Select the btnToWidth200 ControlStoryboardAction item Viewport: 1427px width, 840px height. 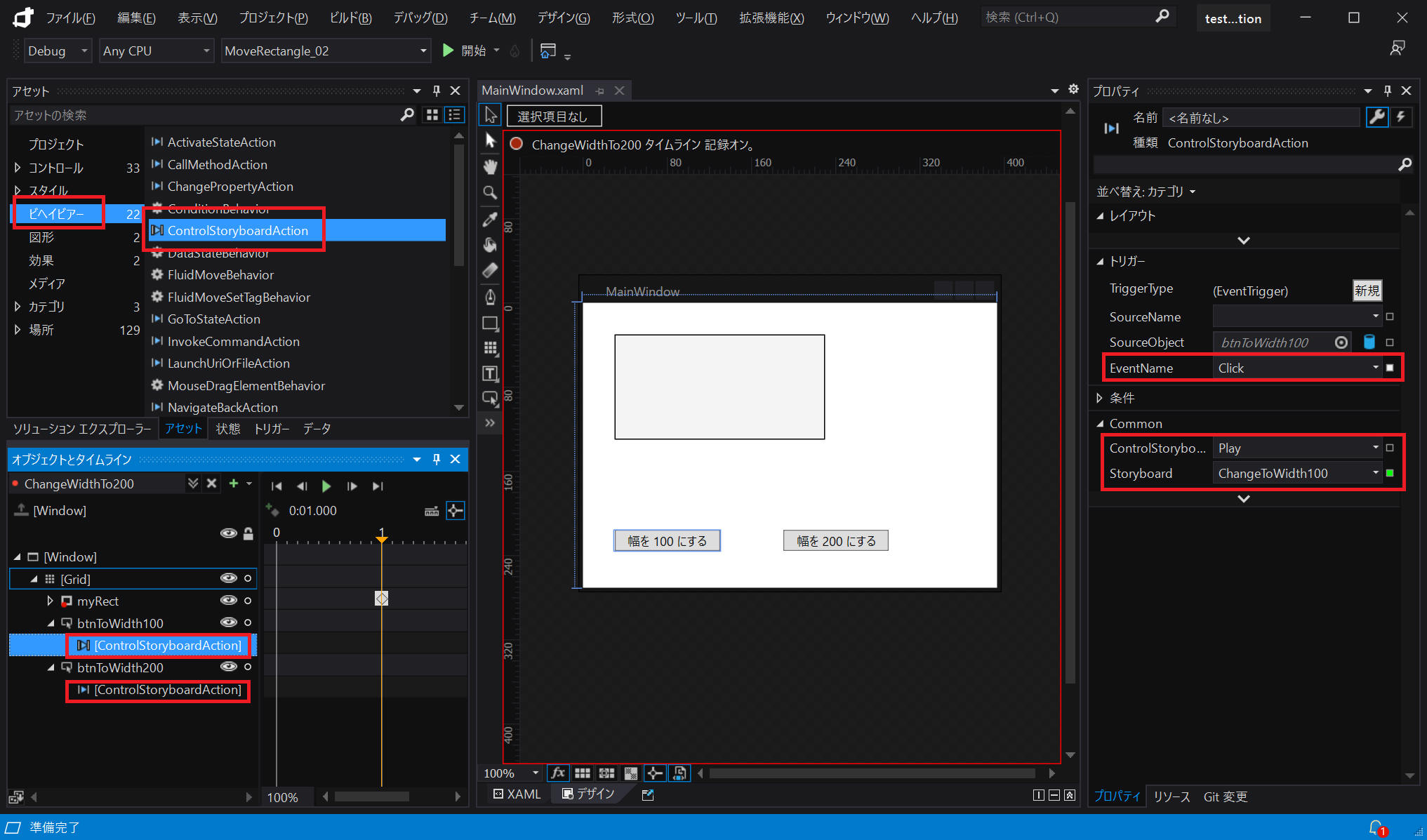click(x=159, y=690)
